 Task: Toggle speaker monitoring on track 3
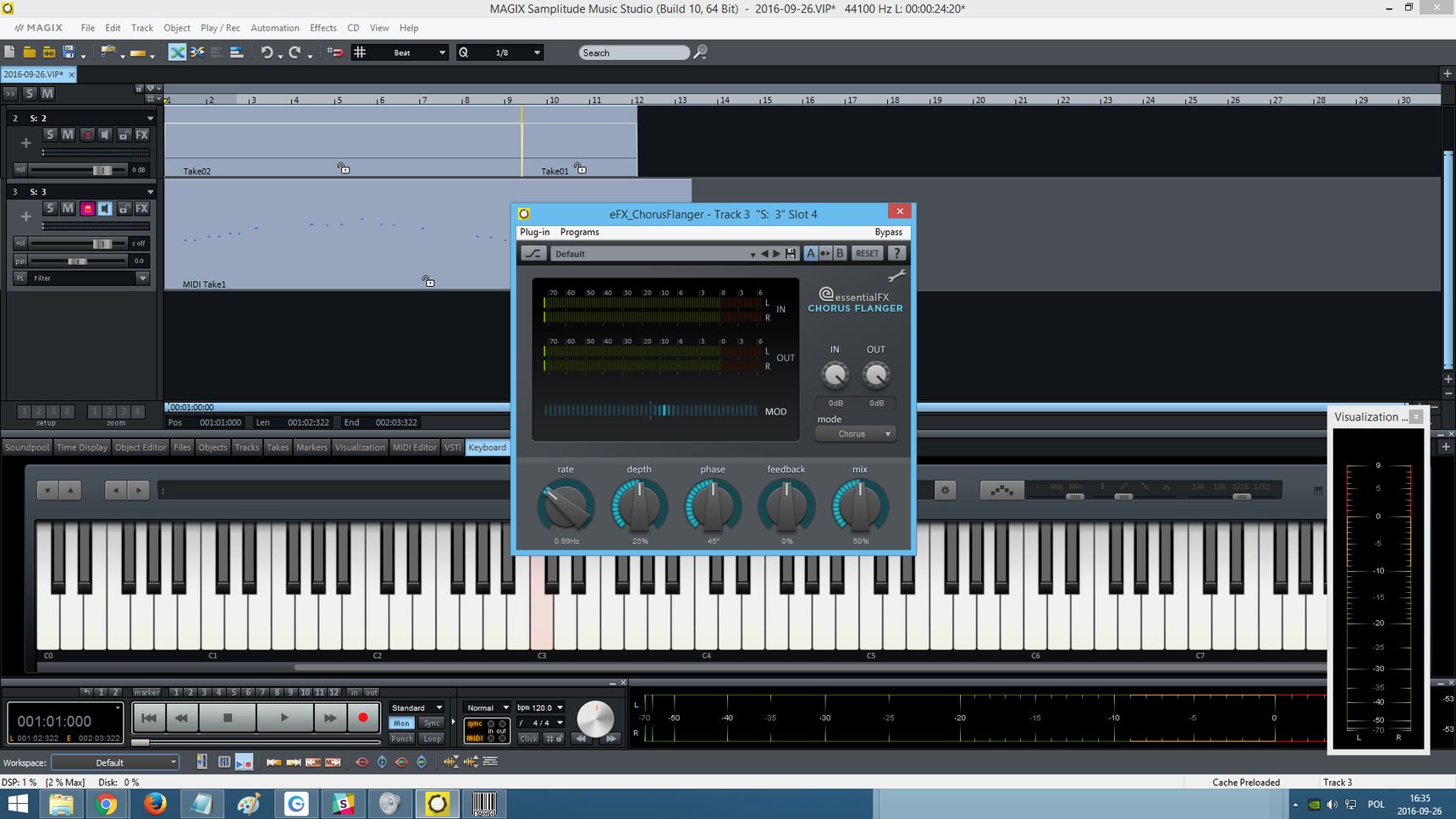click(x=105, y=208)
